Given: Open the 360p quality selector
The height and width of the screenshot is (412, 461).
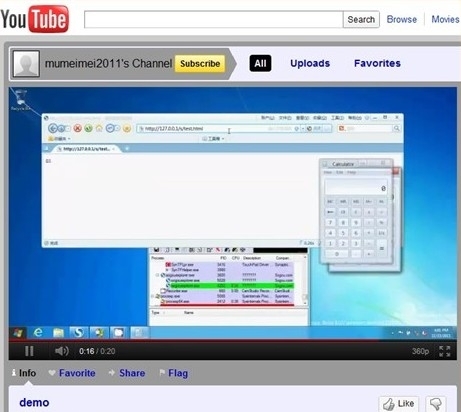Looking at the screenshot, I should (x=420, y=351).
